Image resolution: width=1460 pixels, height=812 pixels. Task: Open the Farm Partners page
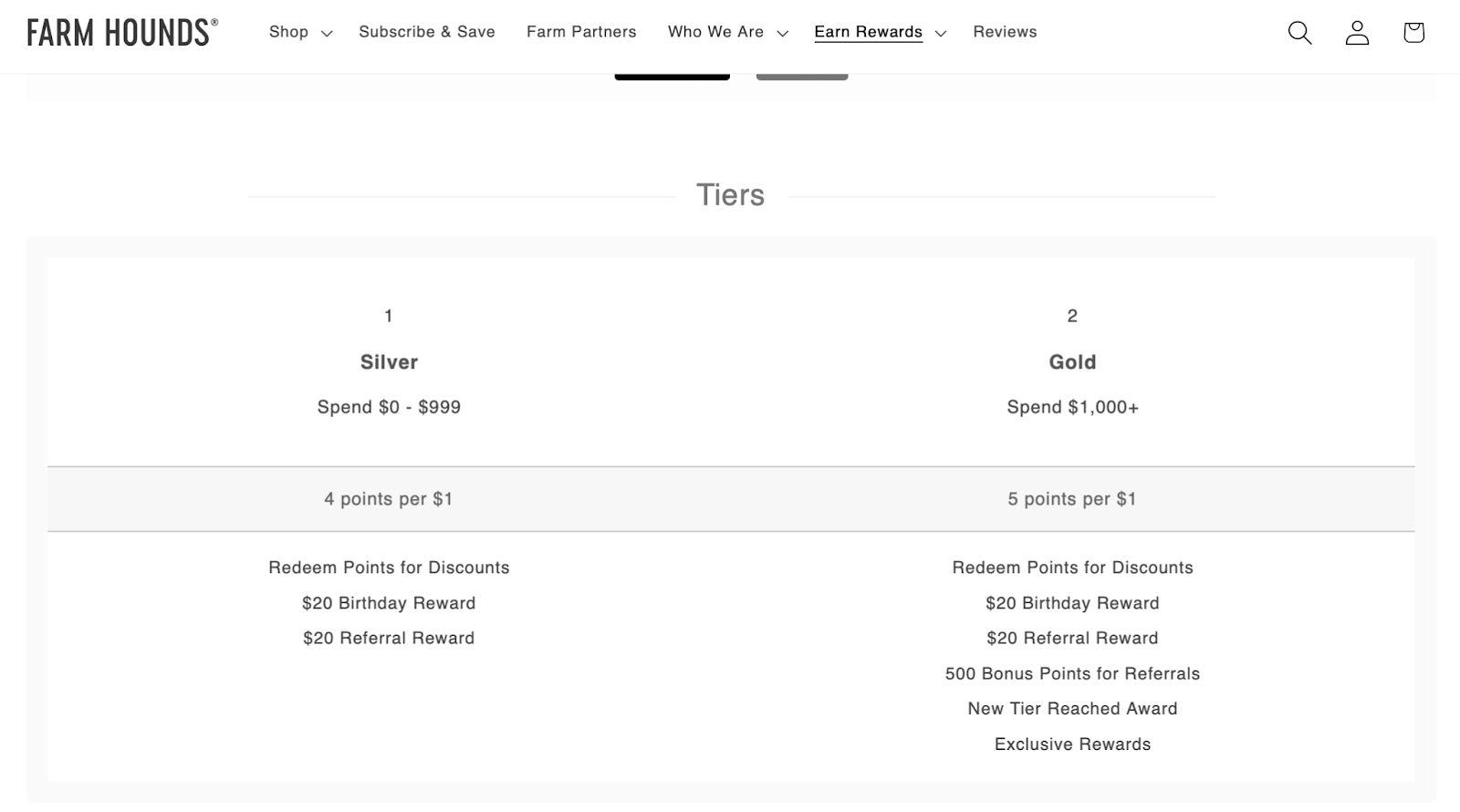point(581,32)
